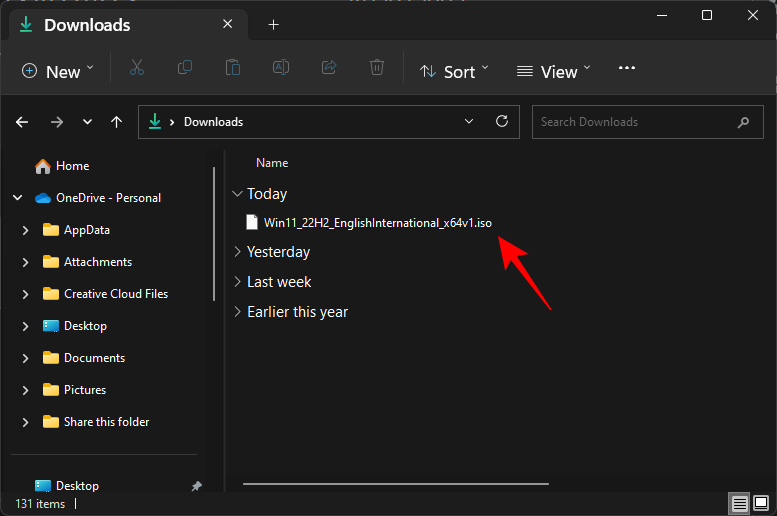Expand the AppData folder node
777x516 pixels.
pos(25,230)
